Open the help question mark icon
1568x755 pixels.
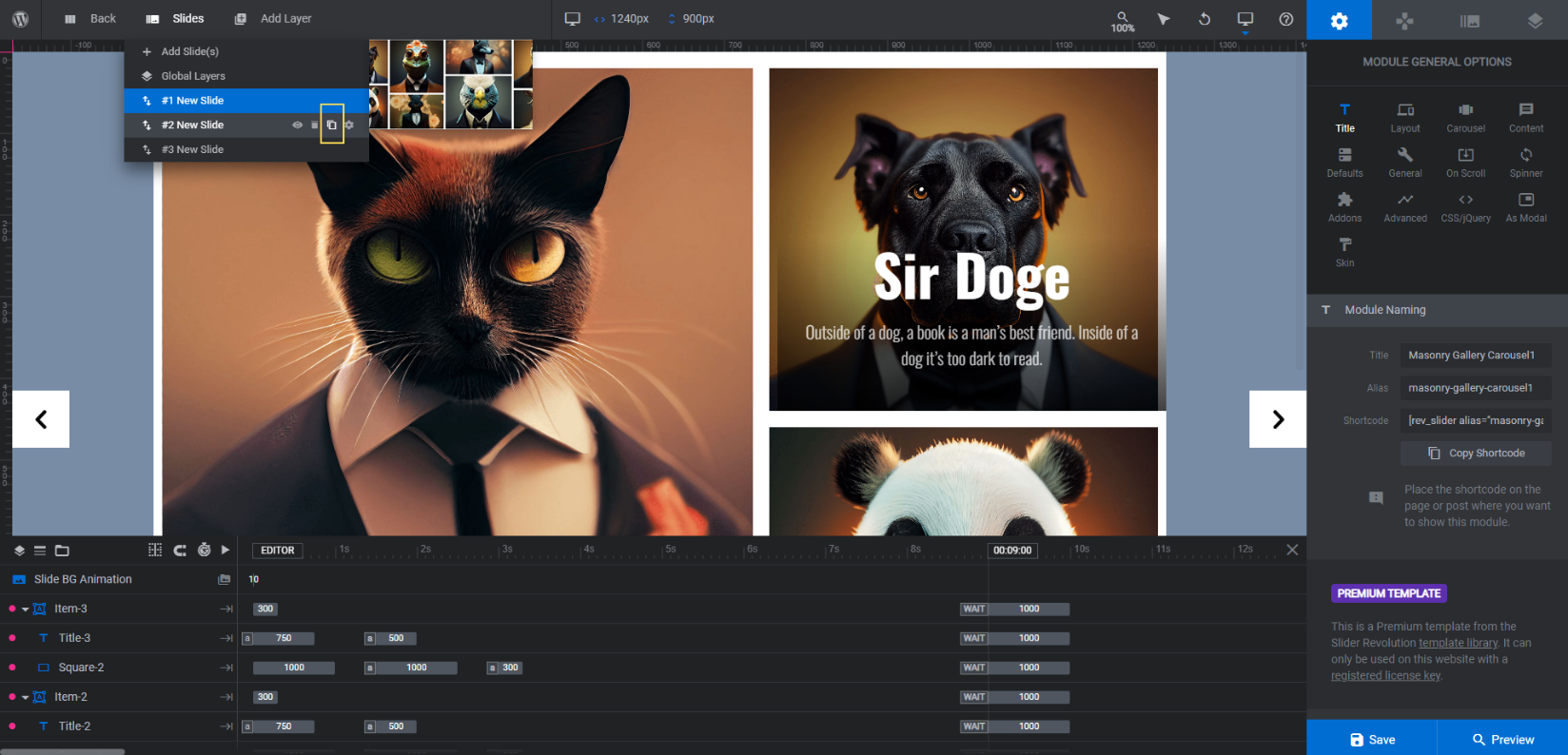[x=1285, y=19]
